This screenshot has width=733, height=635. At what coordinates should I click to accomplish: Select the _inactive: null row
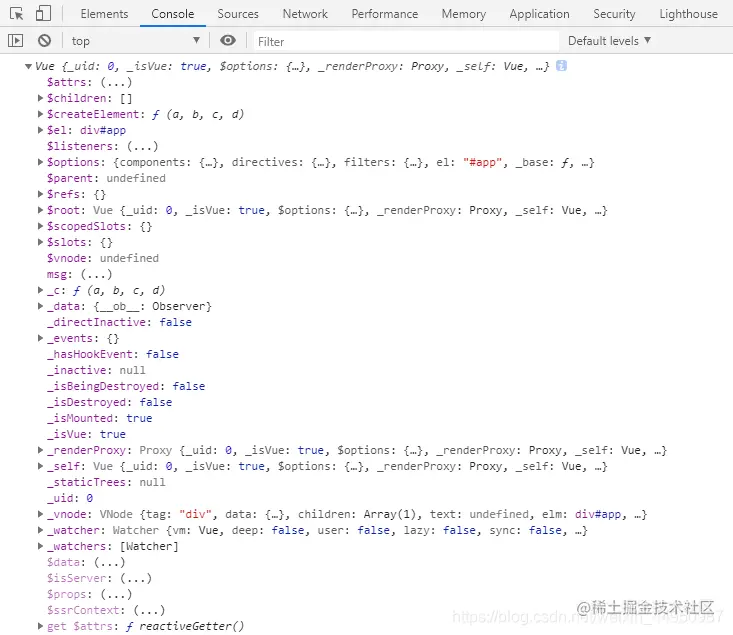coord(96,370)
